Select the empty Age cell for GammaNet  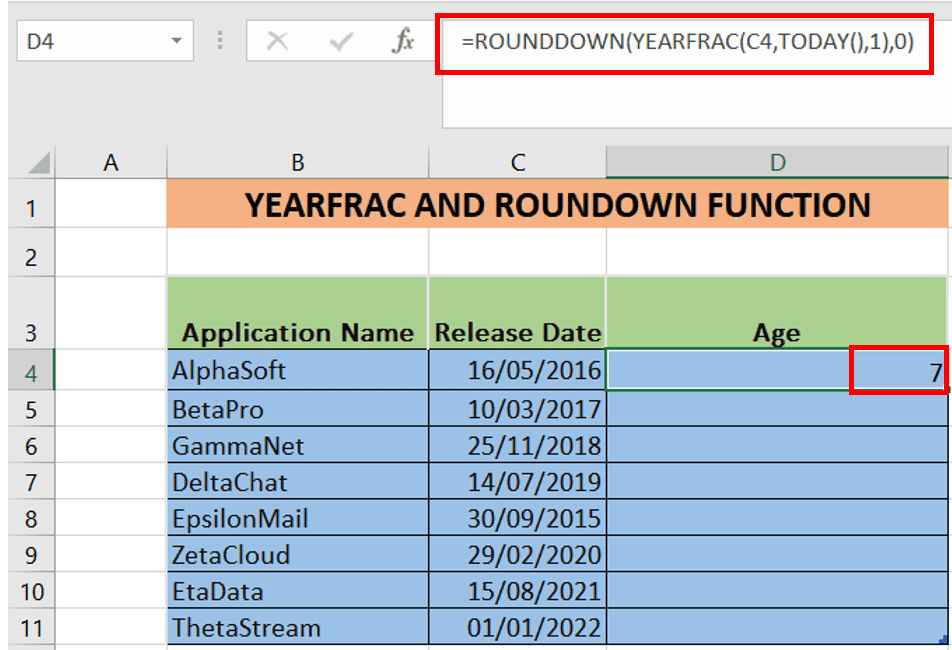[x=777, y=445]
